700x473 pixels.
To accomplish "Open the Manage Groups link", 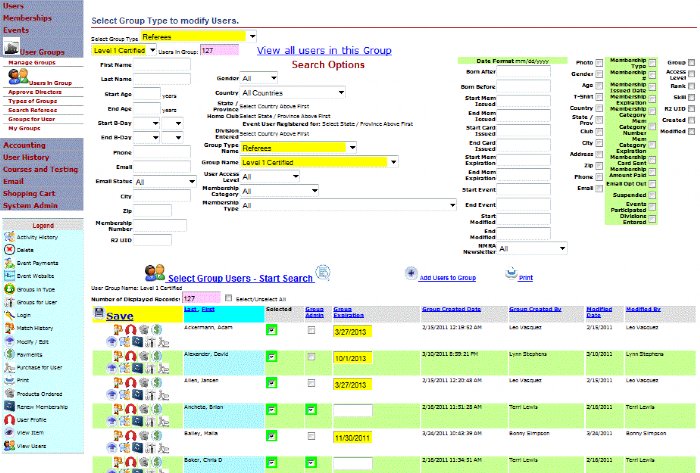I will [x=32, y=62].
